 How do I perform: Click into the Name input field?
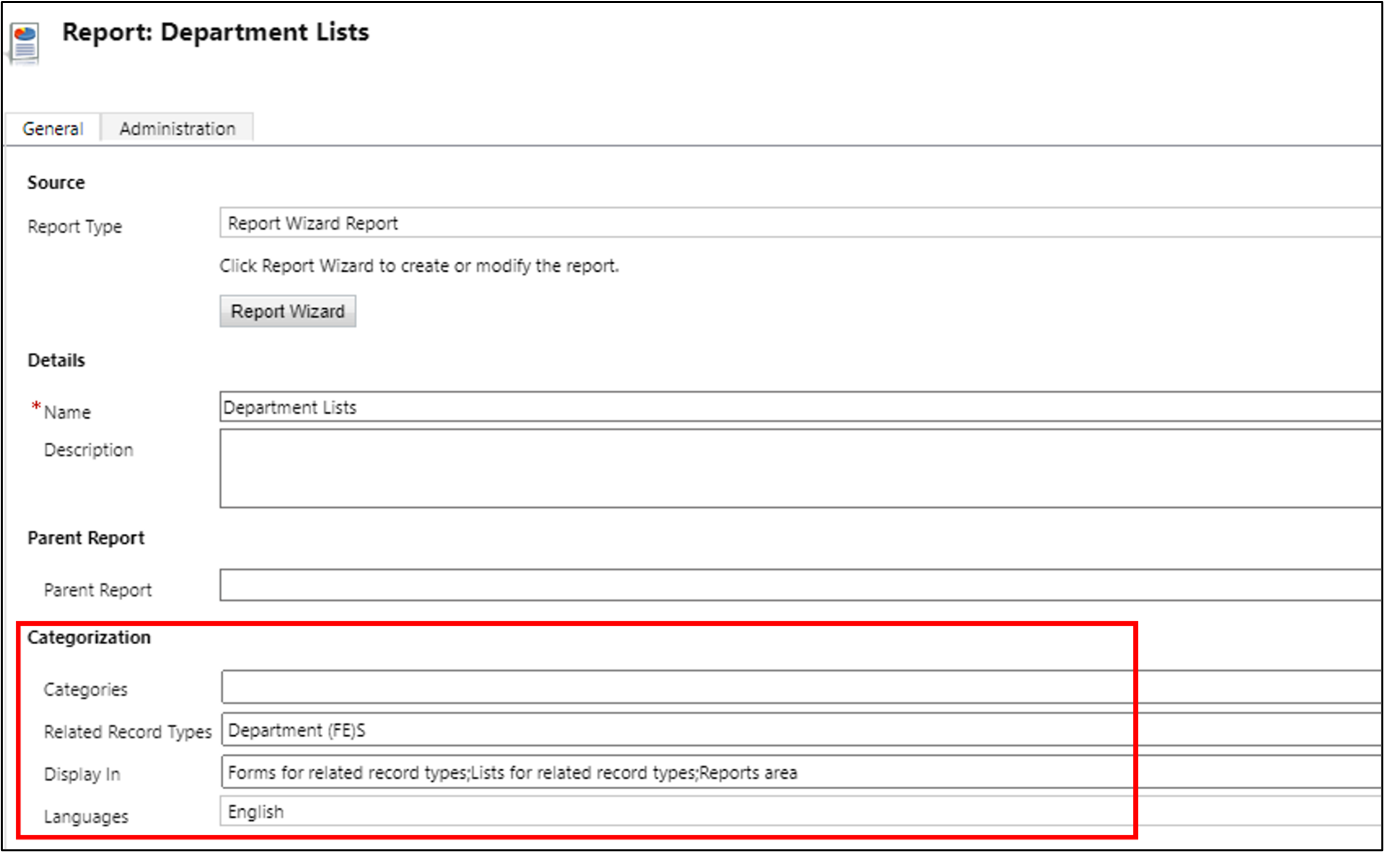(801, 407)
